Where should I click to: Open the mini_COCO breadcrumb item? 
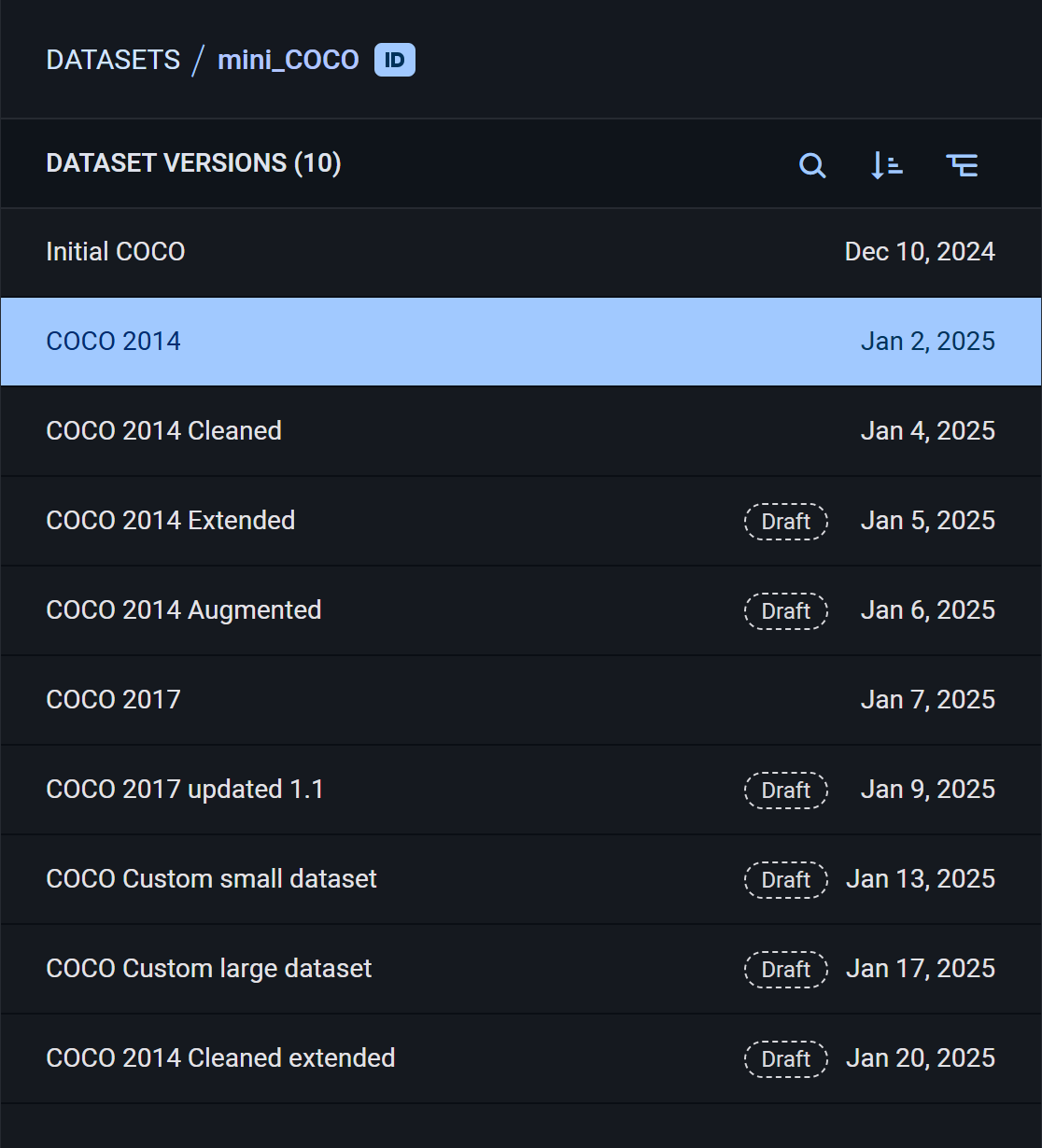click(288, 59)
